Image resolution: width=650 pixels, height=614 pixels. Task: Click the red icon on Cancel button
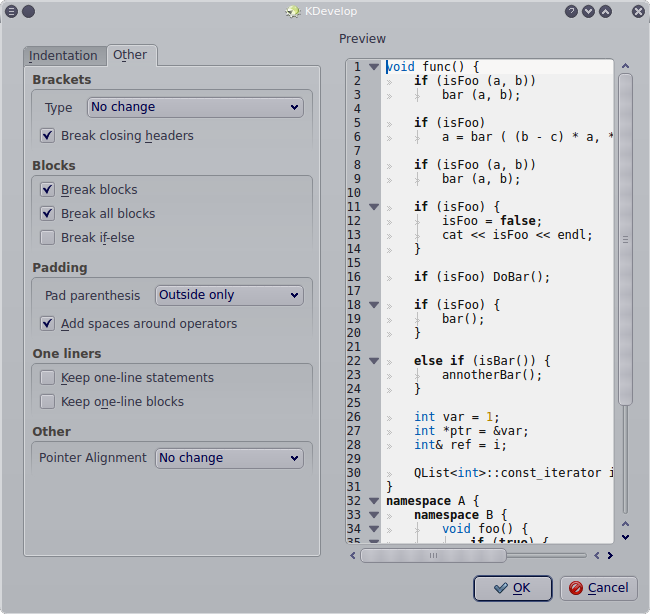[x=576, y=588]
